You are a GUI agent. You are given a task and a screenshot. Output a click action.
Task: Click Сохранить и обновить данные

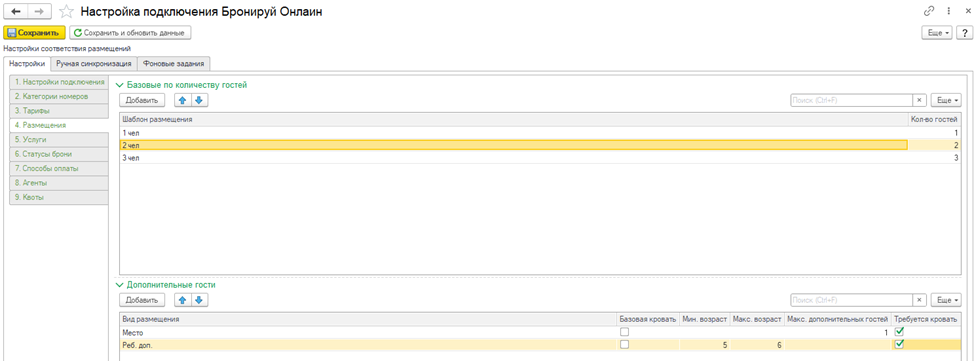[130, 32]
